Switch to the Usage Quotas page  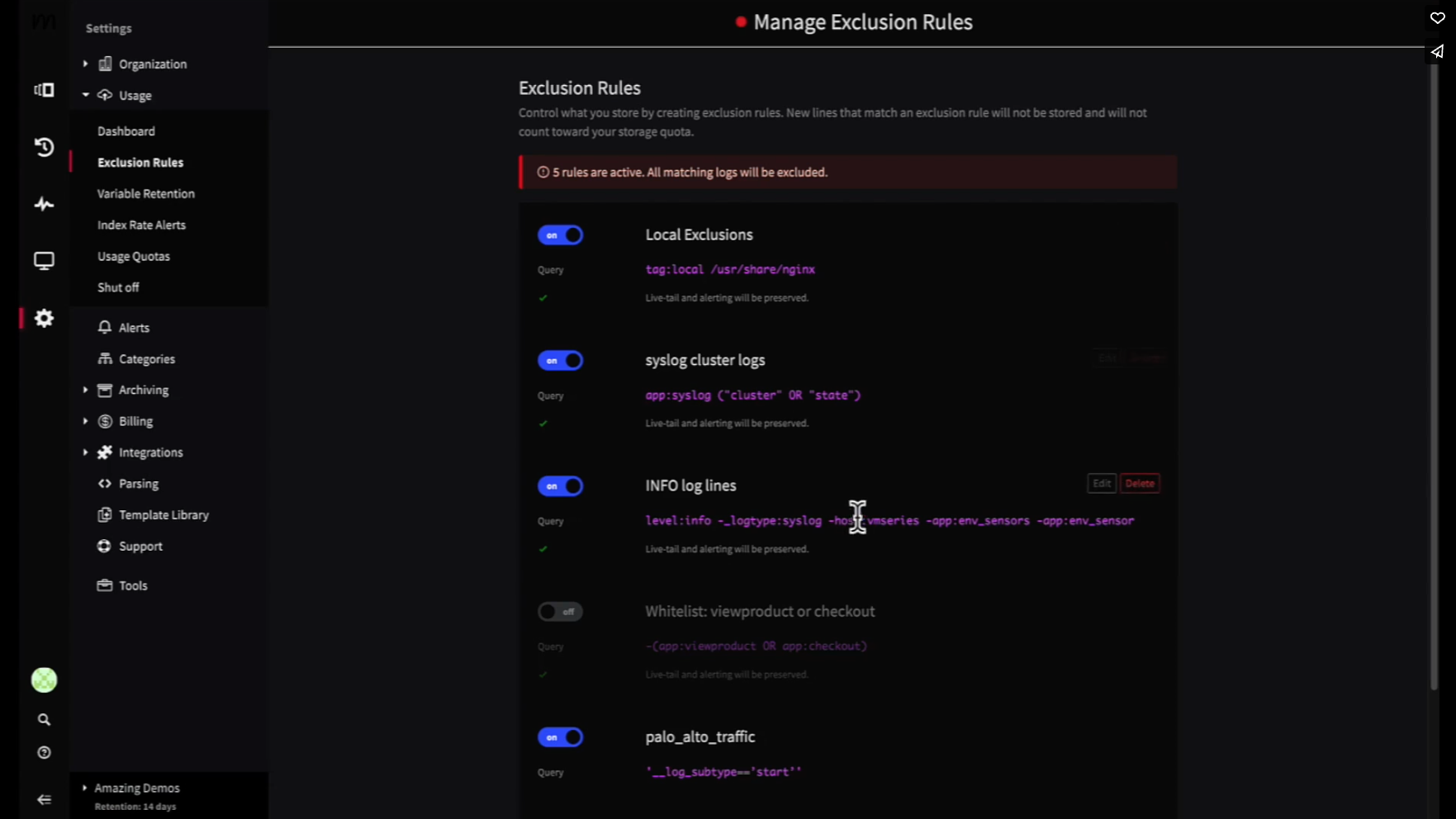tap(134, 256)
